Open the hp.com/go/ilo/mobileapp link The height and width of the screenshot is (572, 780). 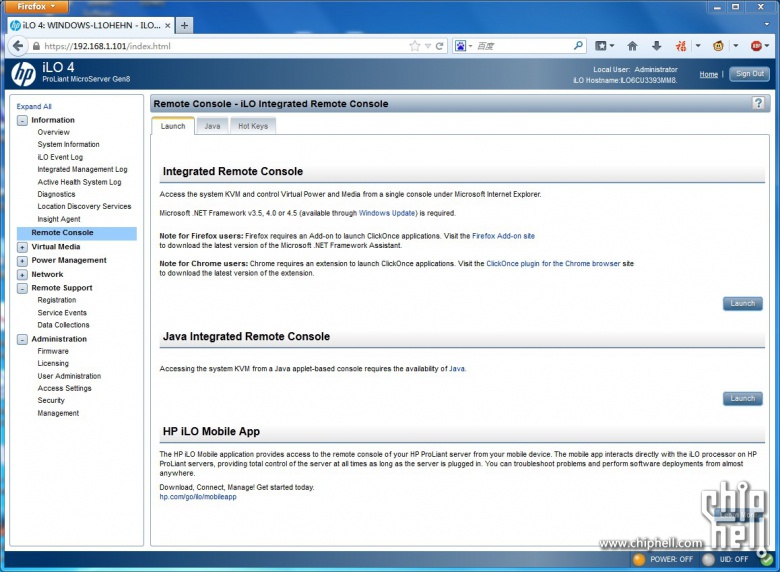[198, 496]
